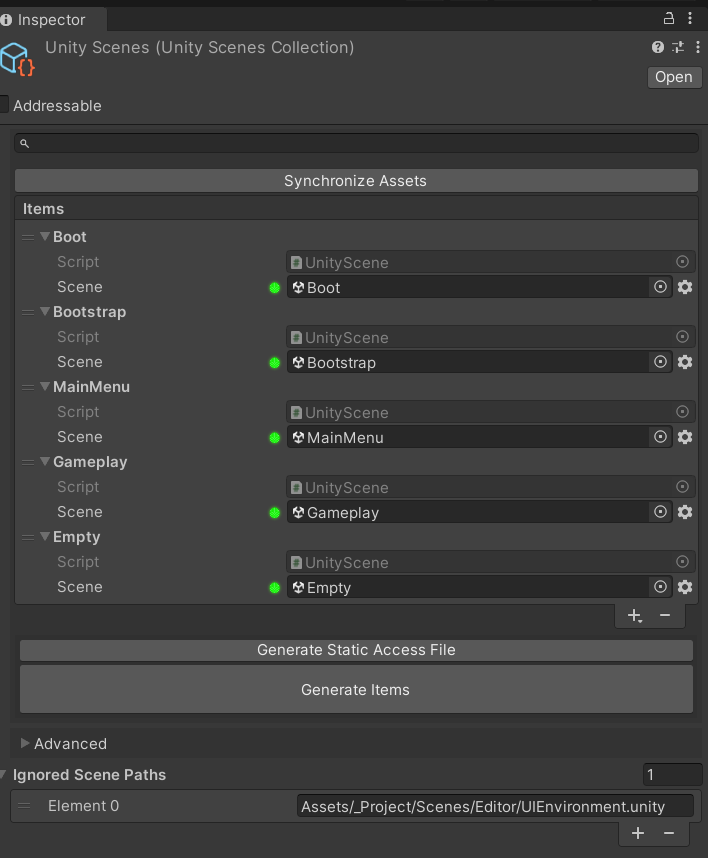This screenshot has height=858, width=708.
Task: Click the object picker circle for the Boot scene
Action: [x=660, y=287]
